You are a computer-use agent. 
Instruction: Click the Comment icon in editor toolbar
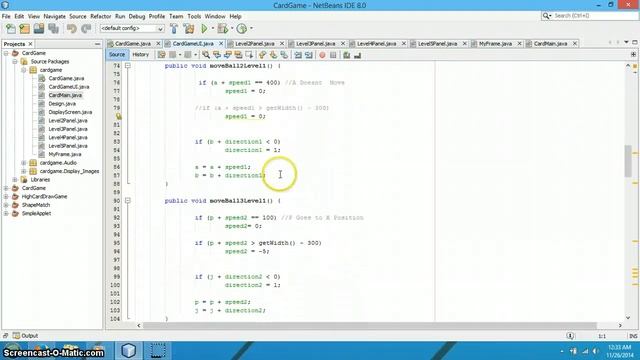point(347,55)
